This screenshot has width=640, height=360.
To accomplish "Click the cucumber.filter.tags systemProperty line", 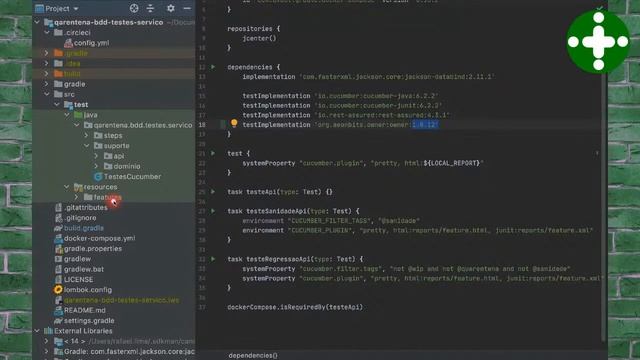I will [406, 269].
